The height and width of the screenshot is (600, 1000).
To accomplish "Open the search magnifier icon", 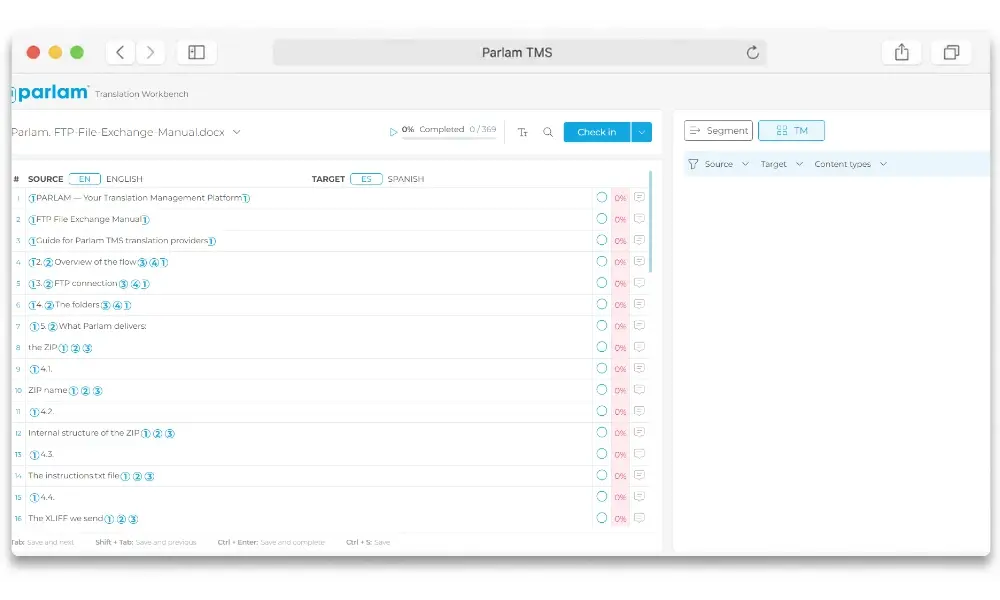I will tap(548, 132).
